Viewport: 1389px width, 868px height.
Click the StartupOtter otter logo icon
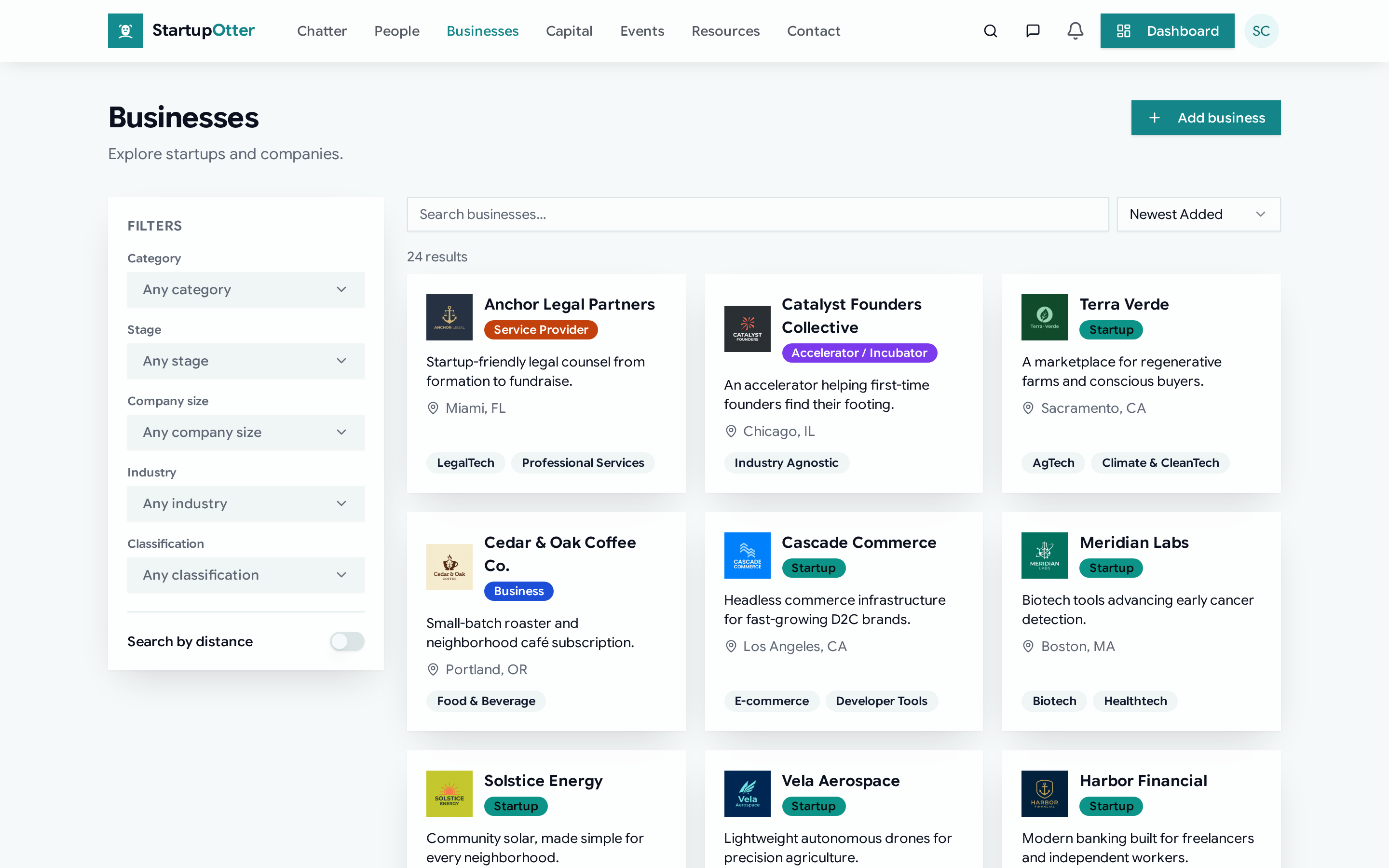coord(125,31)
